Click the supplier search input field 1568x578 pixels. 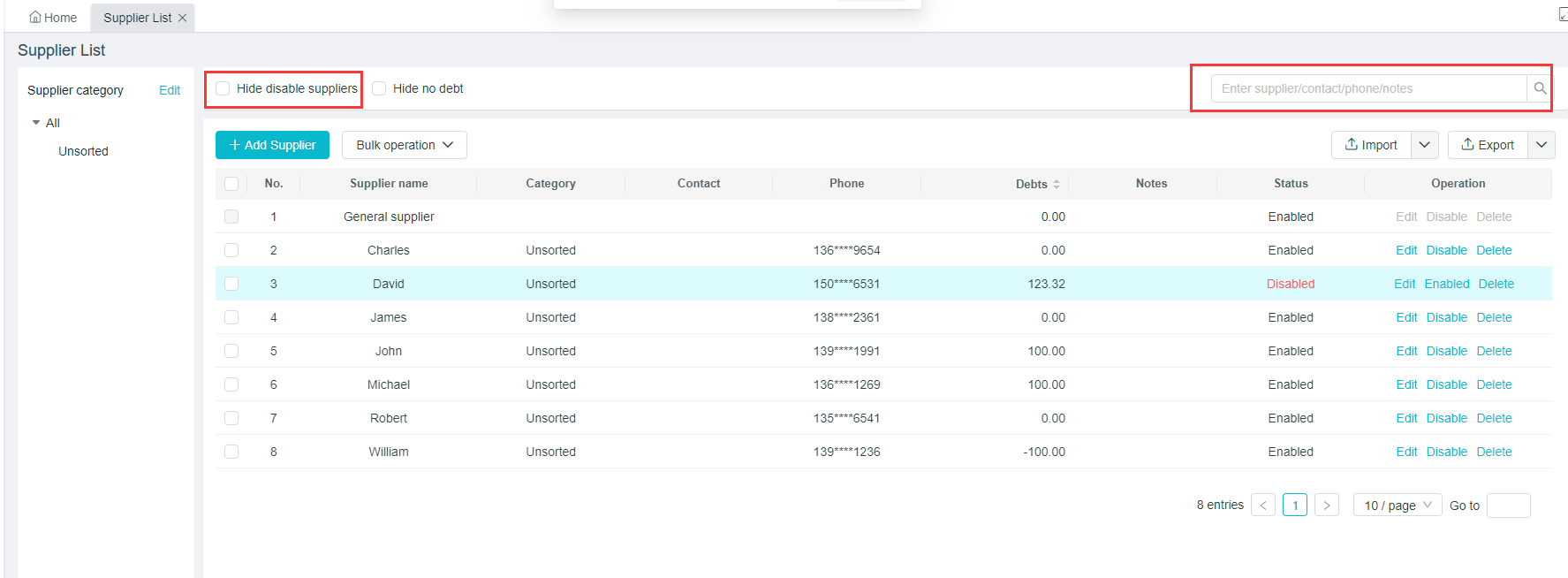tap(1367, 88)
